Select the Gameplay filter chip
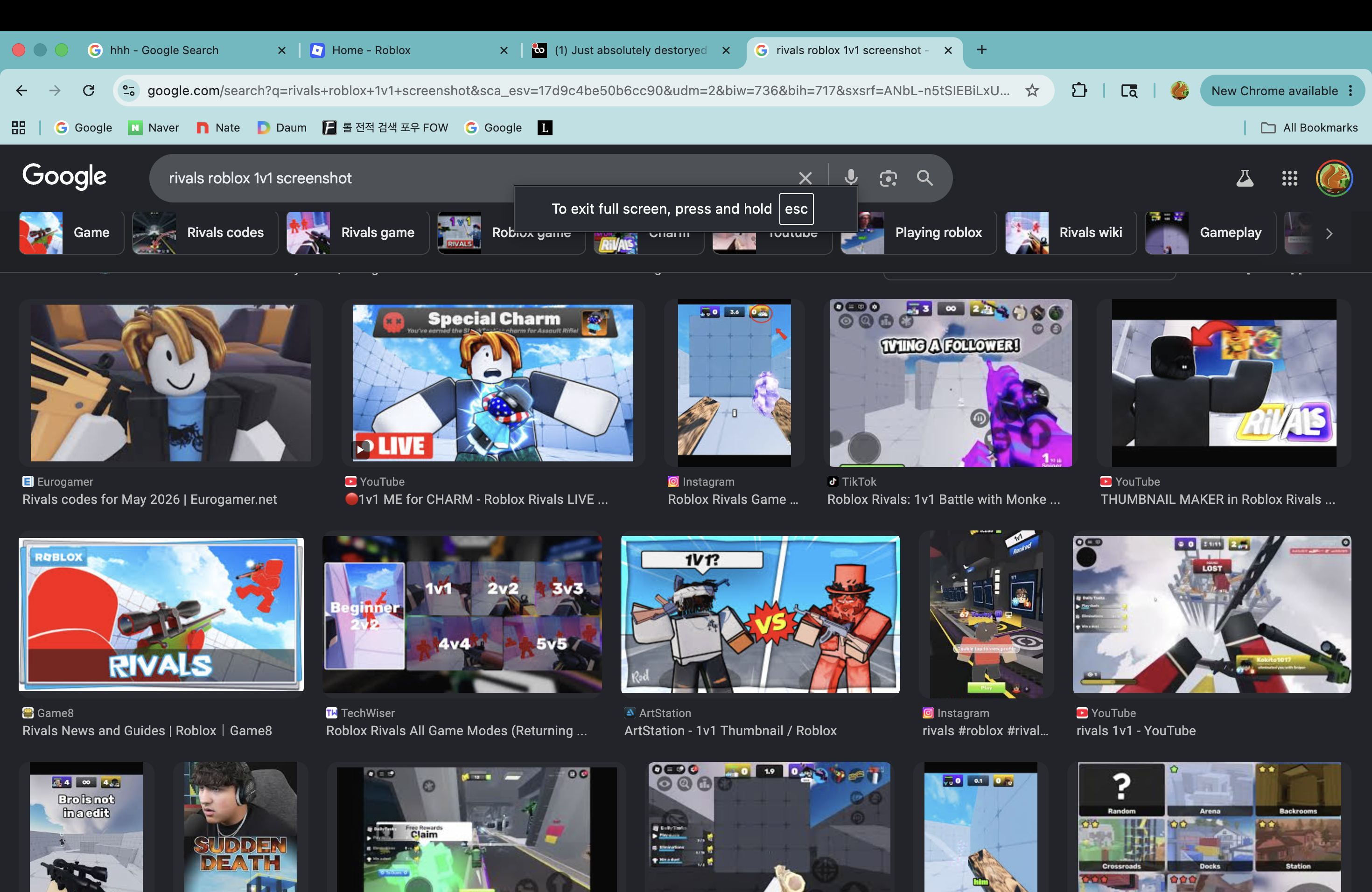Viewport: 1372px width, 892px height. point(1210,233)
